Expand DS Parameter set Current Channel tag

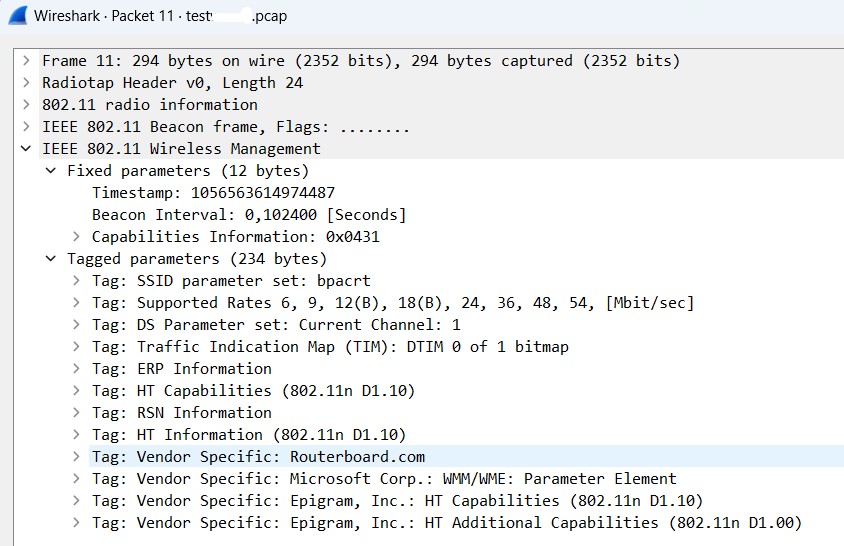pos(77,325)
